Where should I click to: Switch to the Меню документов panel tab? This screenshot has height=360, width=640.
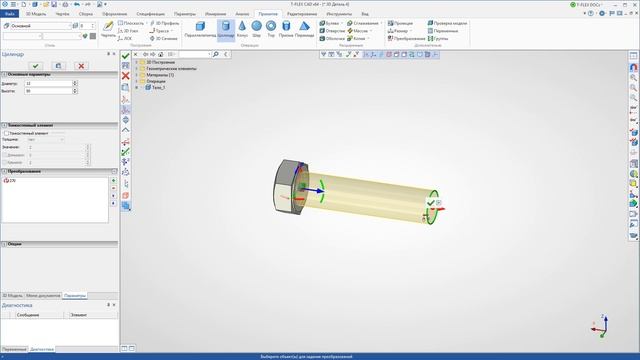(x=43, y=296)
